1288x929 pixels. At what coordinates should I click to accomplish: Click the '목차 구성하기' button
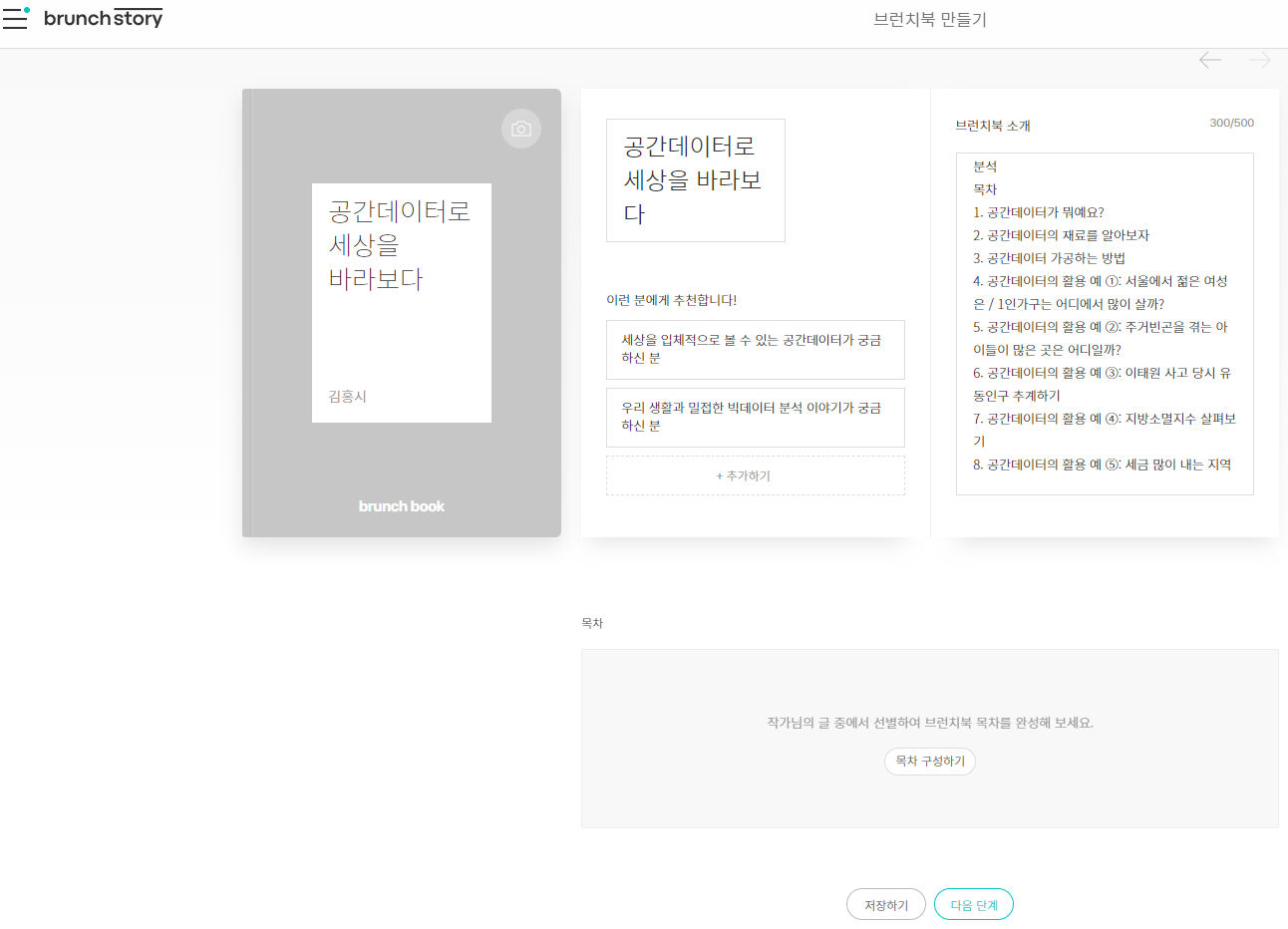(930, 762)
